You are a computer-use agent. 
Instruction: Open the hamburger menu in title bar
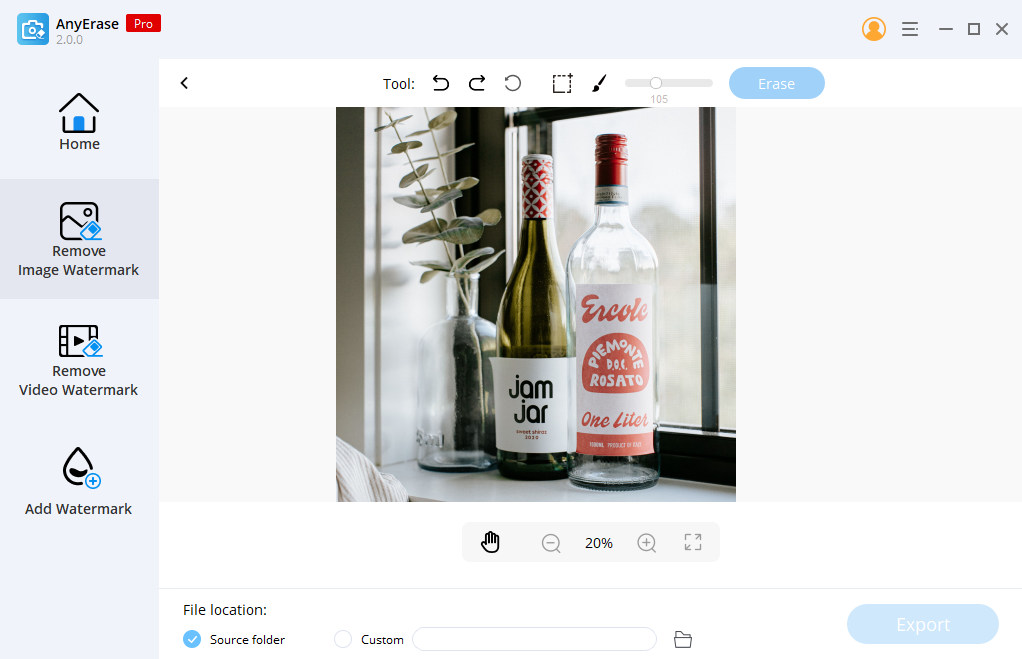910,29
